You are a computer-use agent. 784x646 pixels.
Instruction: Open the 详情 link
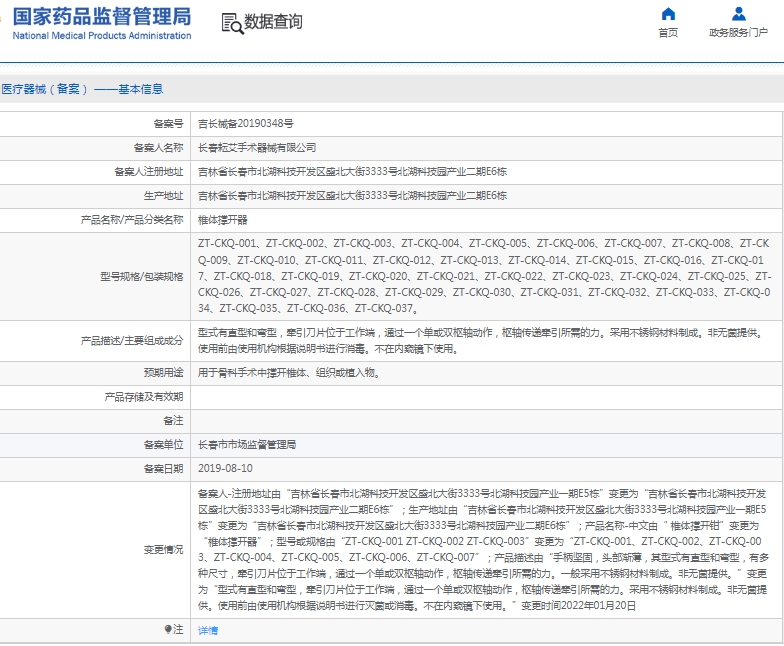(x=208, y=630)
